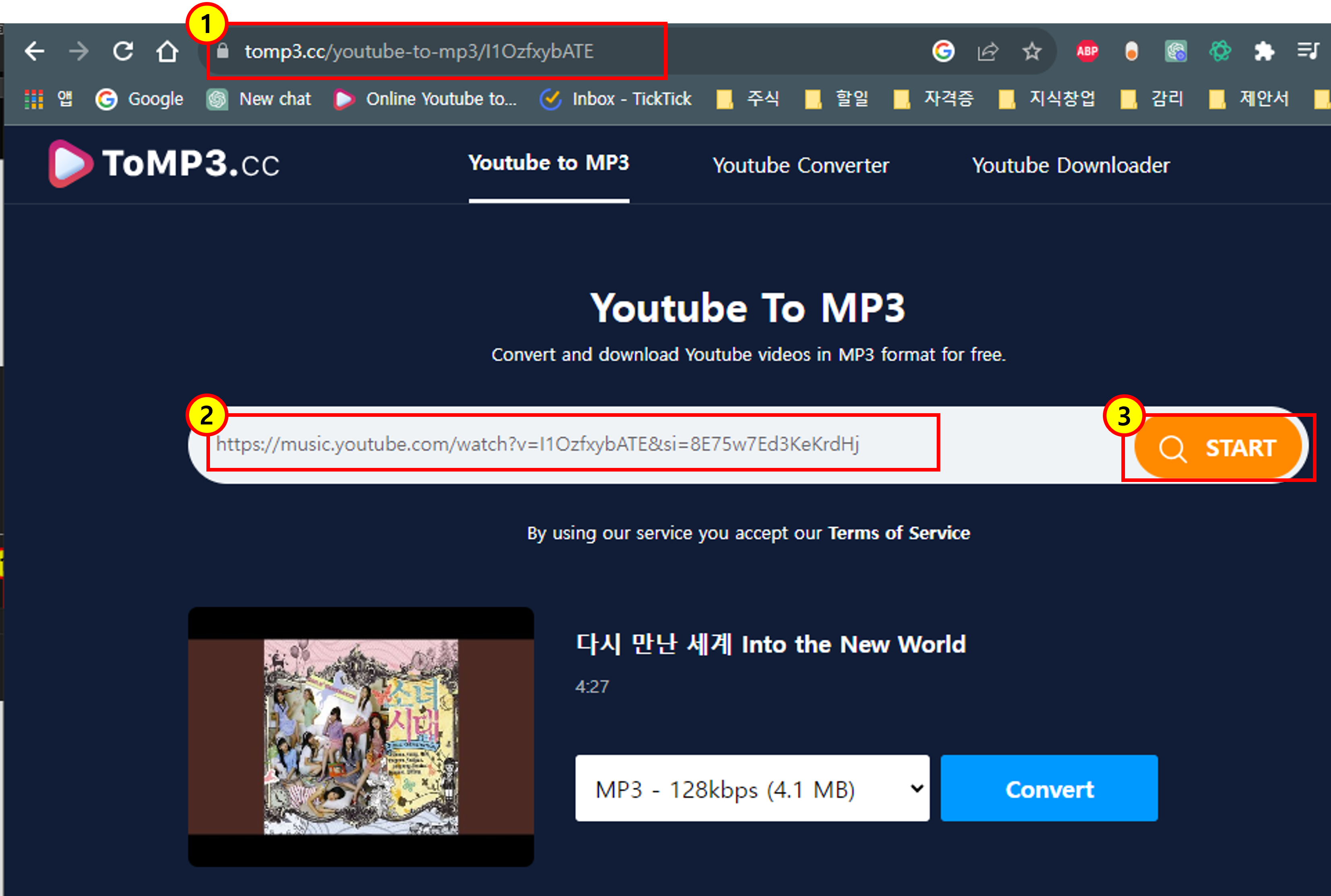
Task: Go to browser home page
Action: (x=167, y=51)
